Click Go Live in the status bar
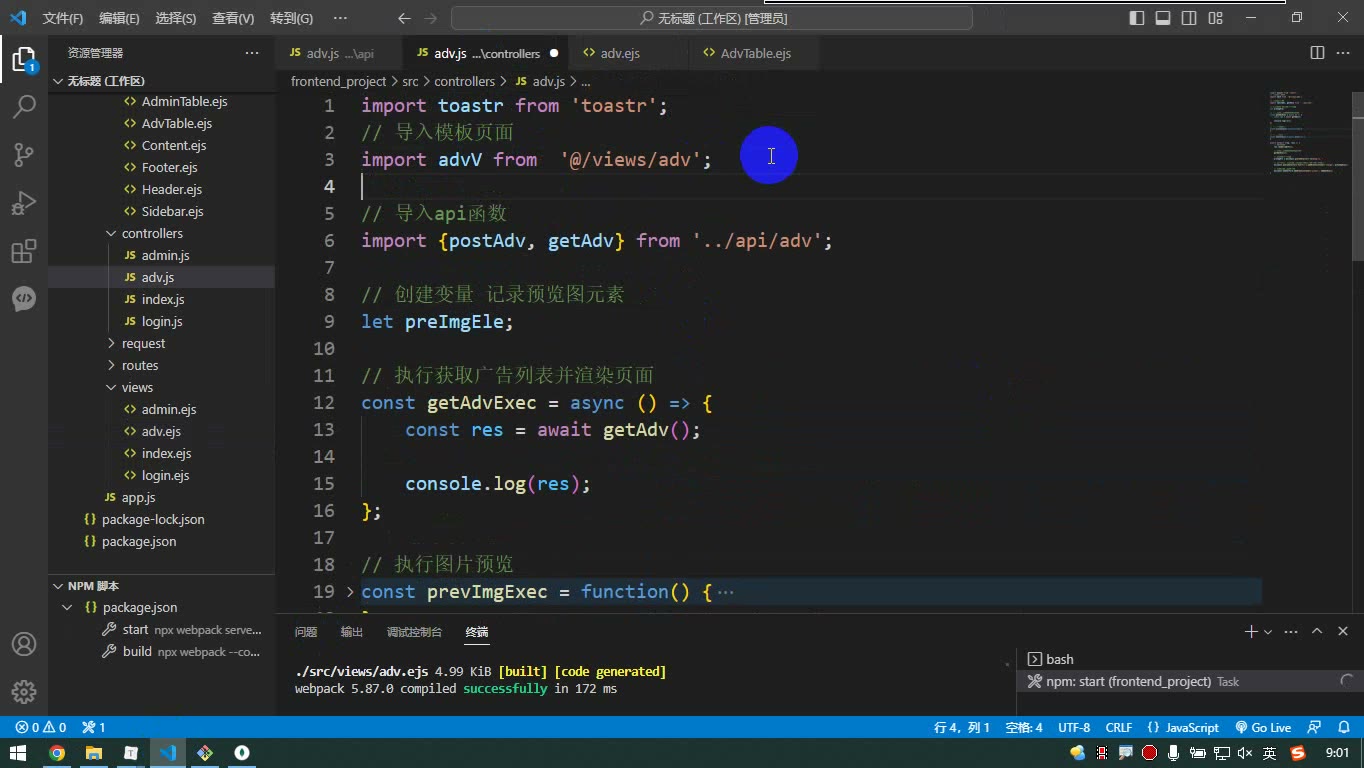 click(1263, 728)
